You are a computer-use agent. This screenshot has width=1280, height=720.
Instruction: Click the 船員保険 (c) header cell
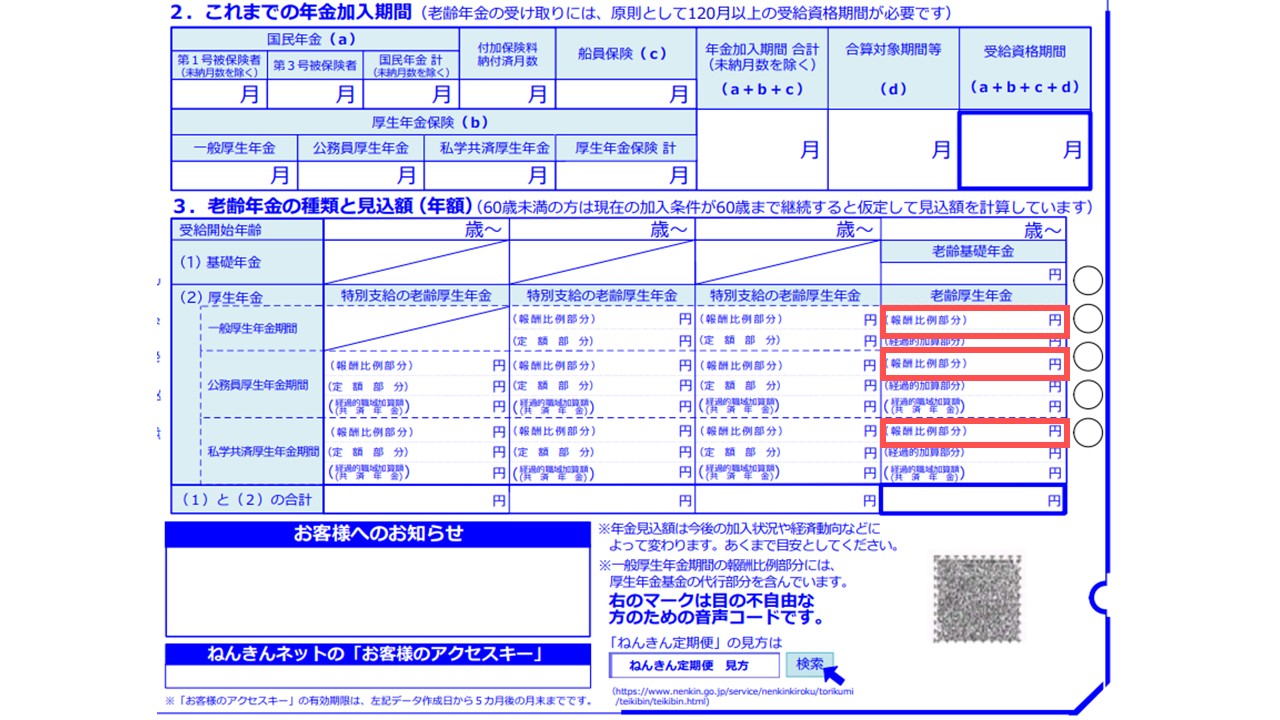tap(624, 54)
